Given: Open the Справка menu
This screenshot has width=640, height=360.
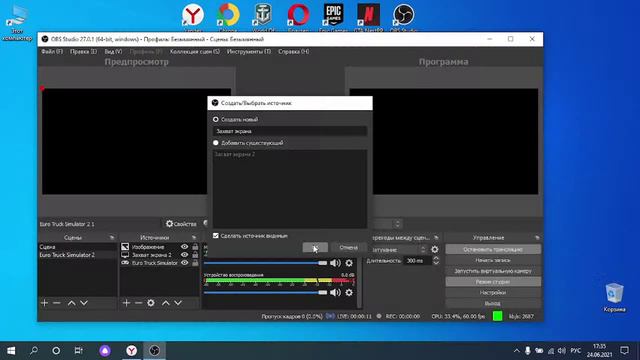Looking at the screenshot, I should (293, 51).
